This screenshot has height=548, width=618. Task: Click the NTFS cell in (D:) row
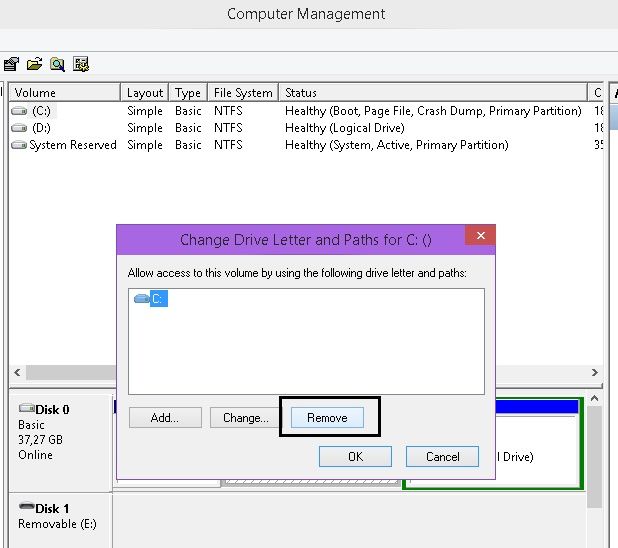click(x=228, y=128)
